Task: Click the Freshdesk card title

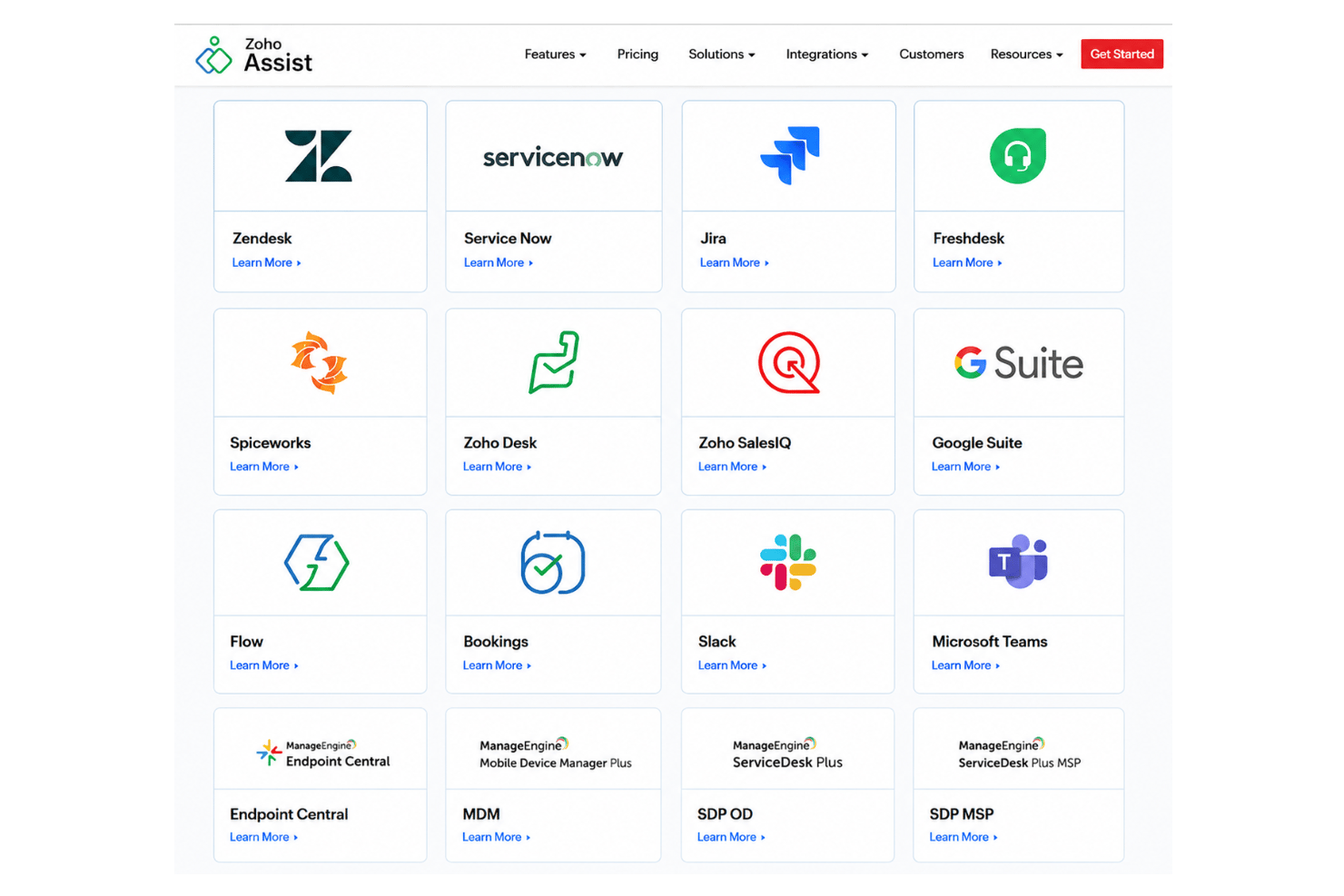Action: pos(968,239)
